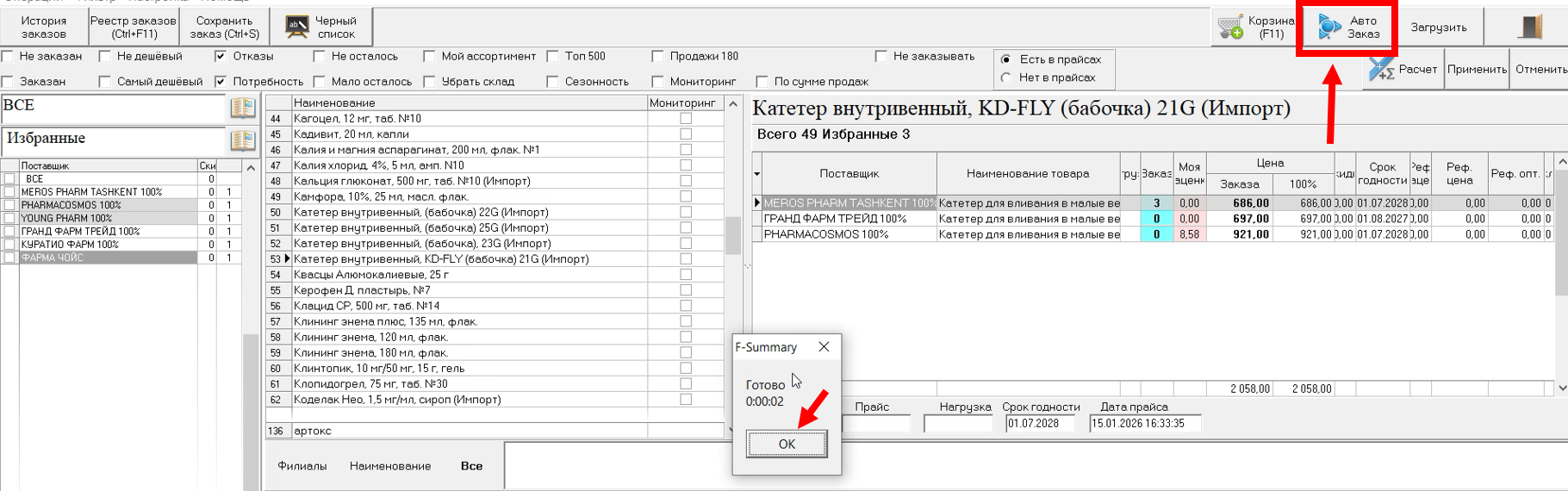Click Сохранить заказ (Ctrl+S)
The width and height of the screenshot is (1568, 491).
(x=224, y=27)
